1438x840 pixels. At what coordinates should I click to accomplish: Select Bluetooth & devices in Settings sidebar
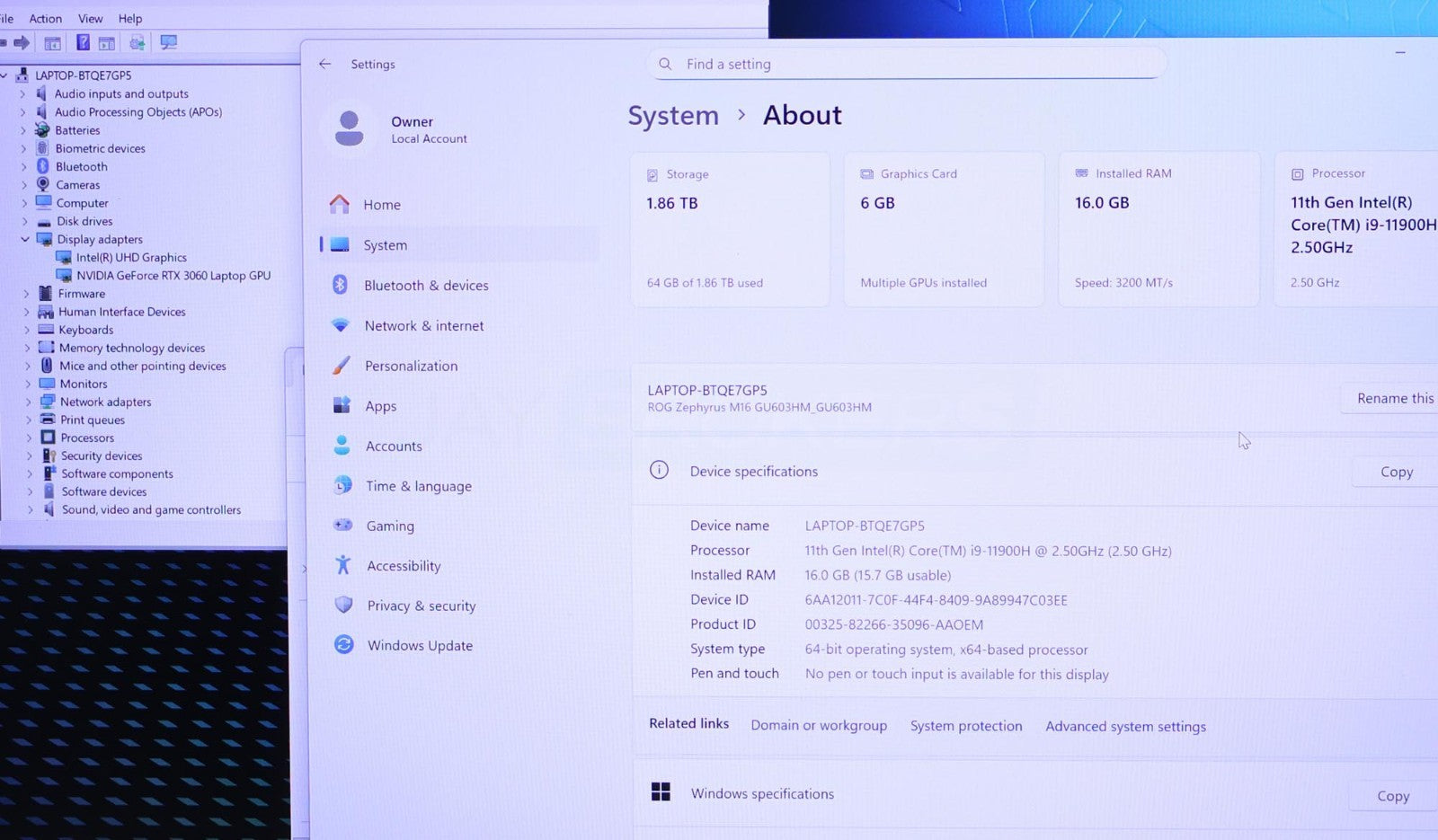(426, 285)
